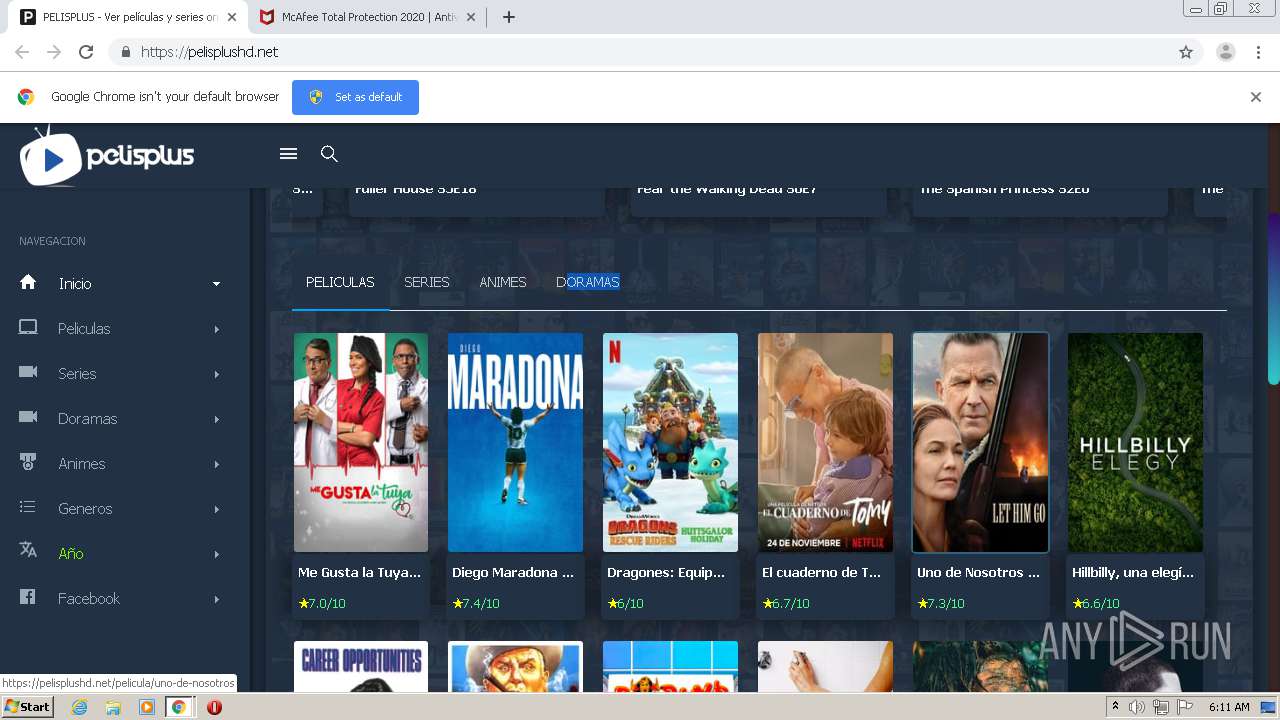The image size is (1280, 720).
Task: Click the Inicio home icon
Action: click(28, 282)
